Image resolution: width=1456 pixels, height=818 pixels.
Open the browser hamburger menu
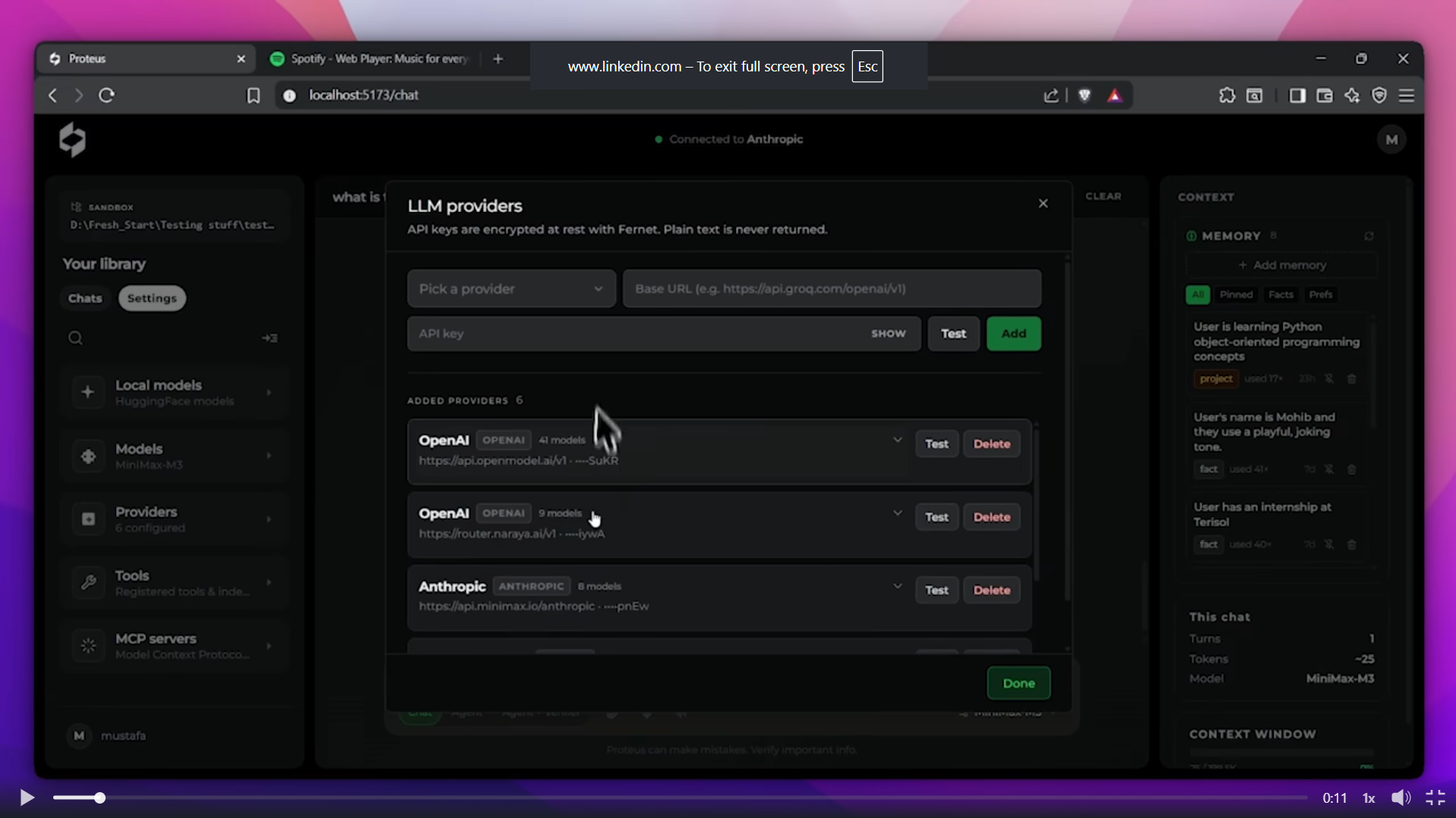pyautogui.click(x=1407, y=96)
